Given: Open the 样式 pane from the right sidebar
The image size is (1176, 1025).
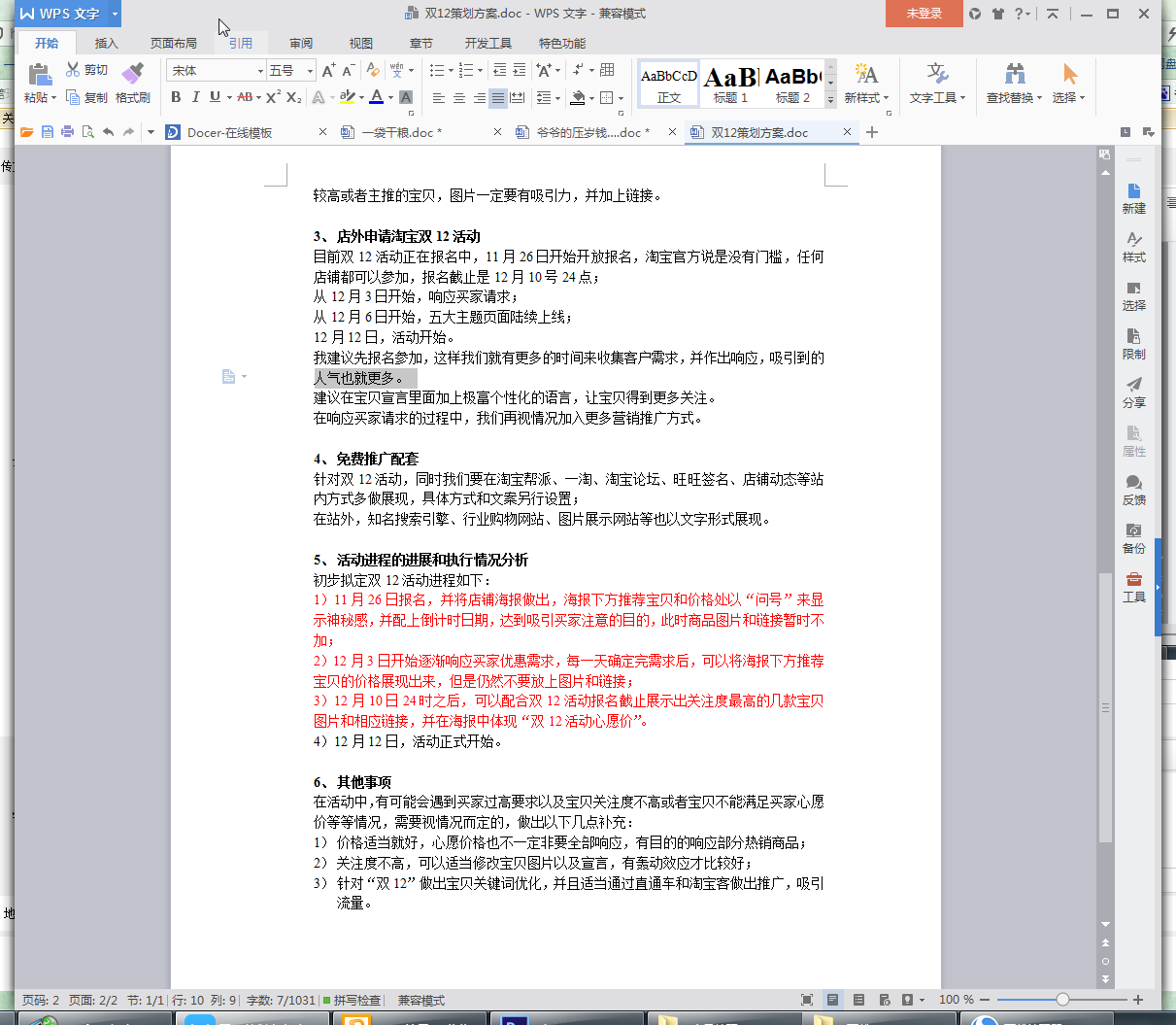Looking at the screenshot, I should (x=1133, y=247).
